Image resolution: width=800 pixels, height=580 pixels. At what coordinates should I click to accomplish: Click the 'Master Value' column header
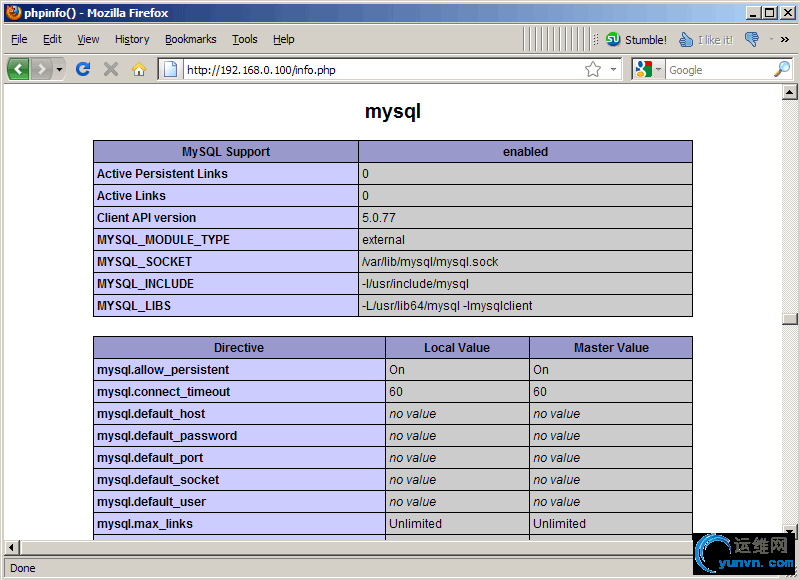(x=611, y=348)
